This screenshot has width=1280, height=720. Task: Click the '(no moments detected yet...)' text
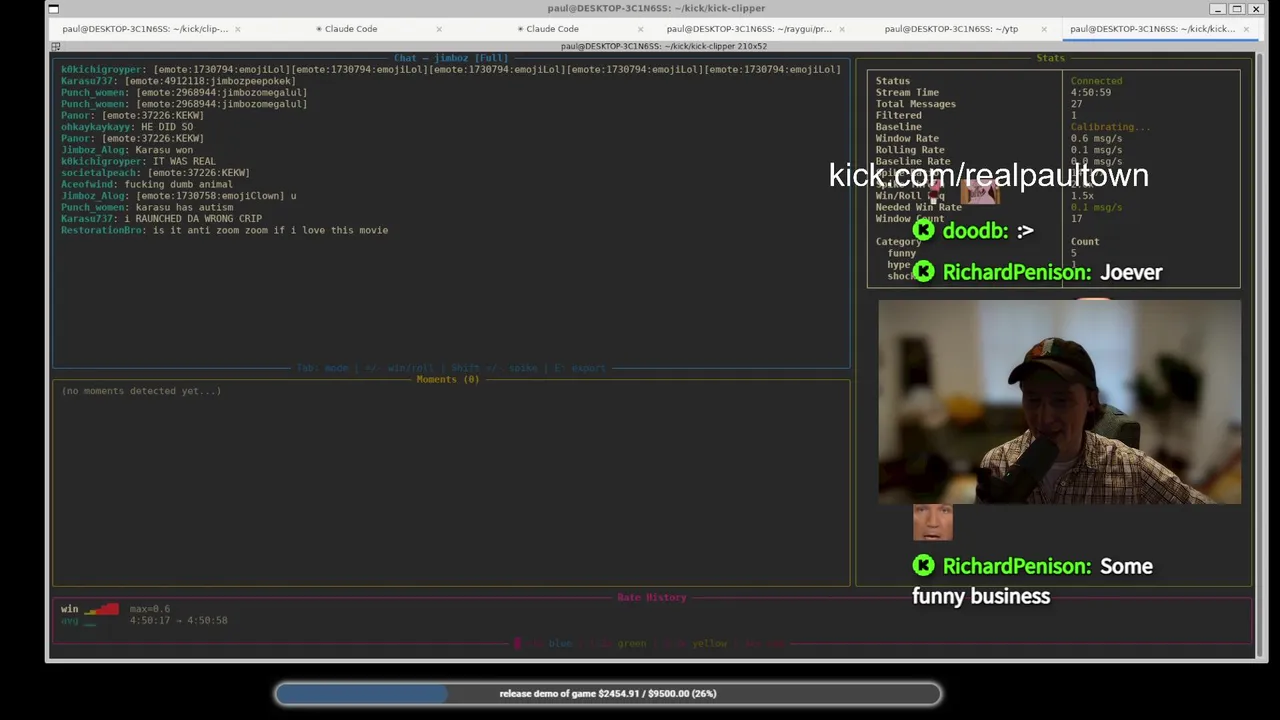point(141,391)
